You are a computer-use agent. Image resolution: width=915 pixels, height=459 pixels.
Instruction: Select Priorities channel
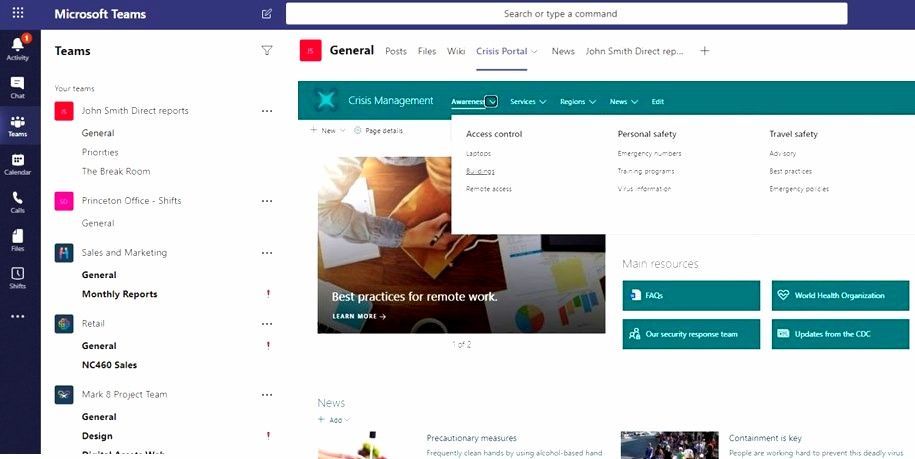(x=100, y=152)
